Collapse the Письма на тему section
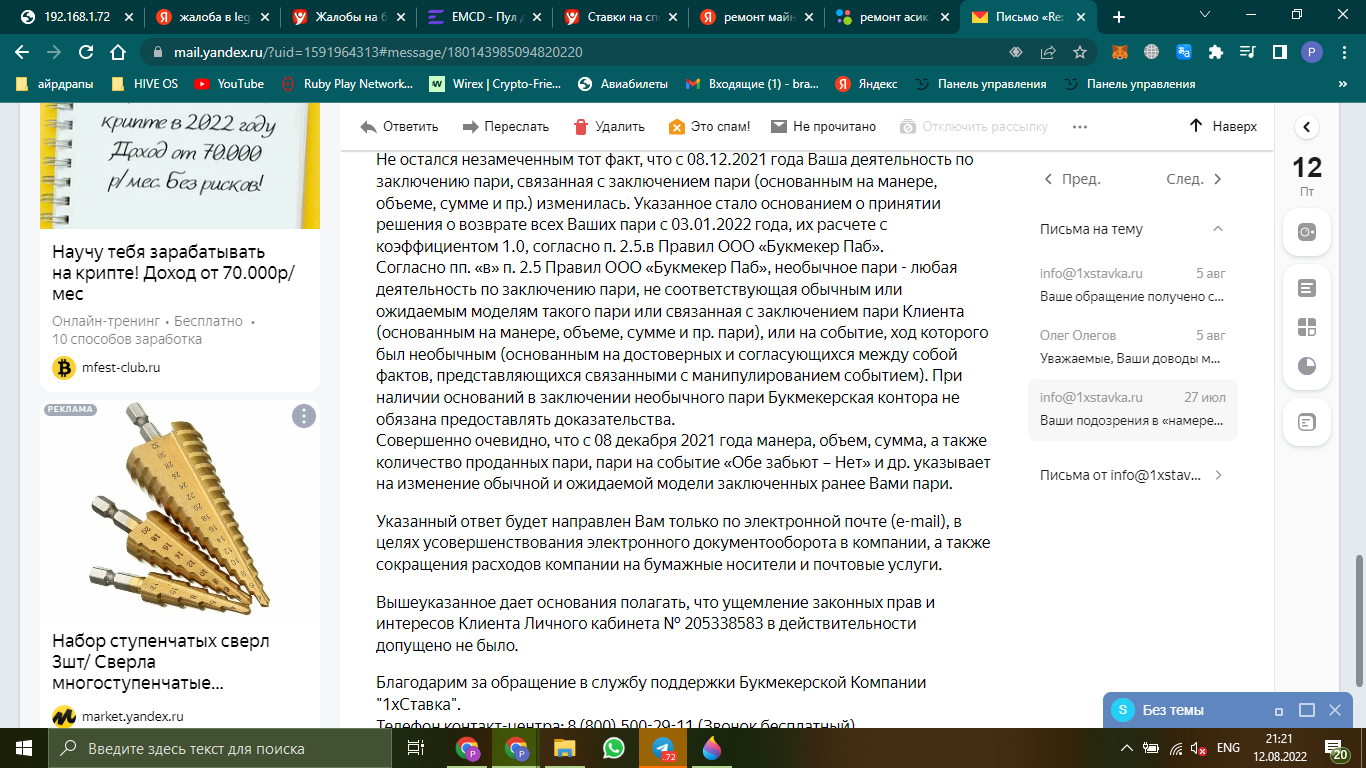Viewport: 1366px width, 768px height. pos(1217,229)
